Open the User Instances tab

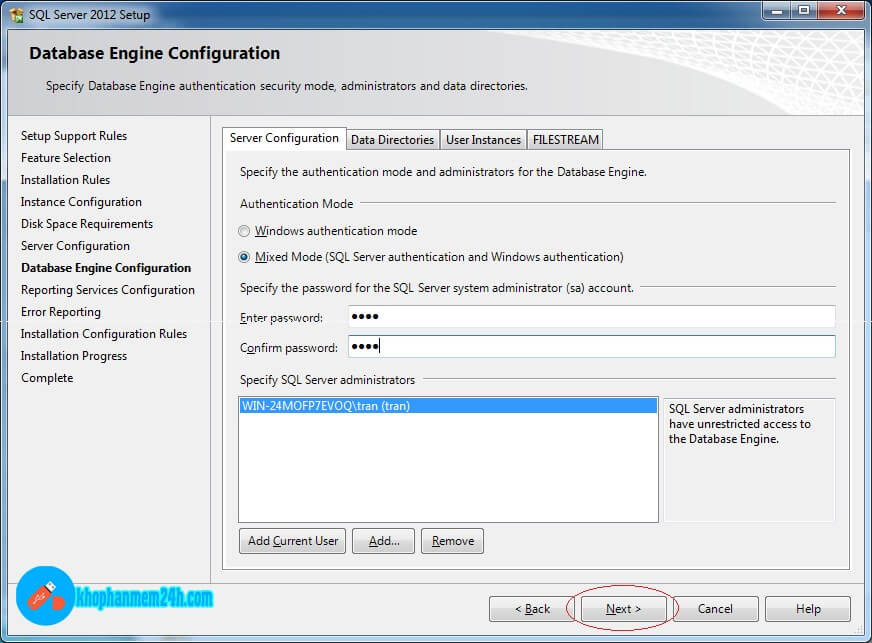pyautogui.click(x=483, y=140)
